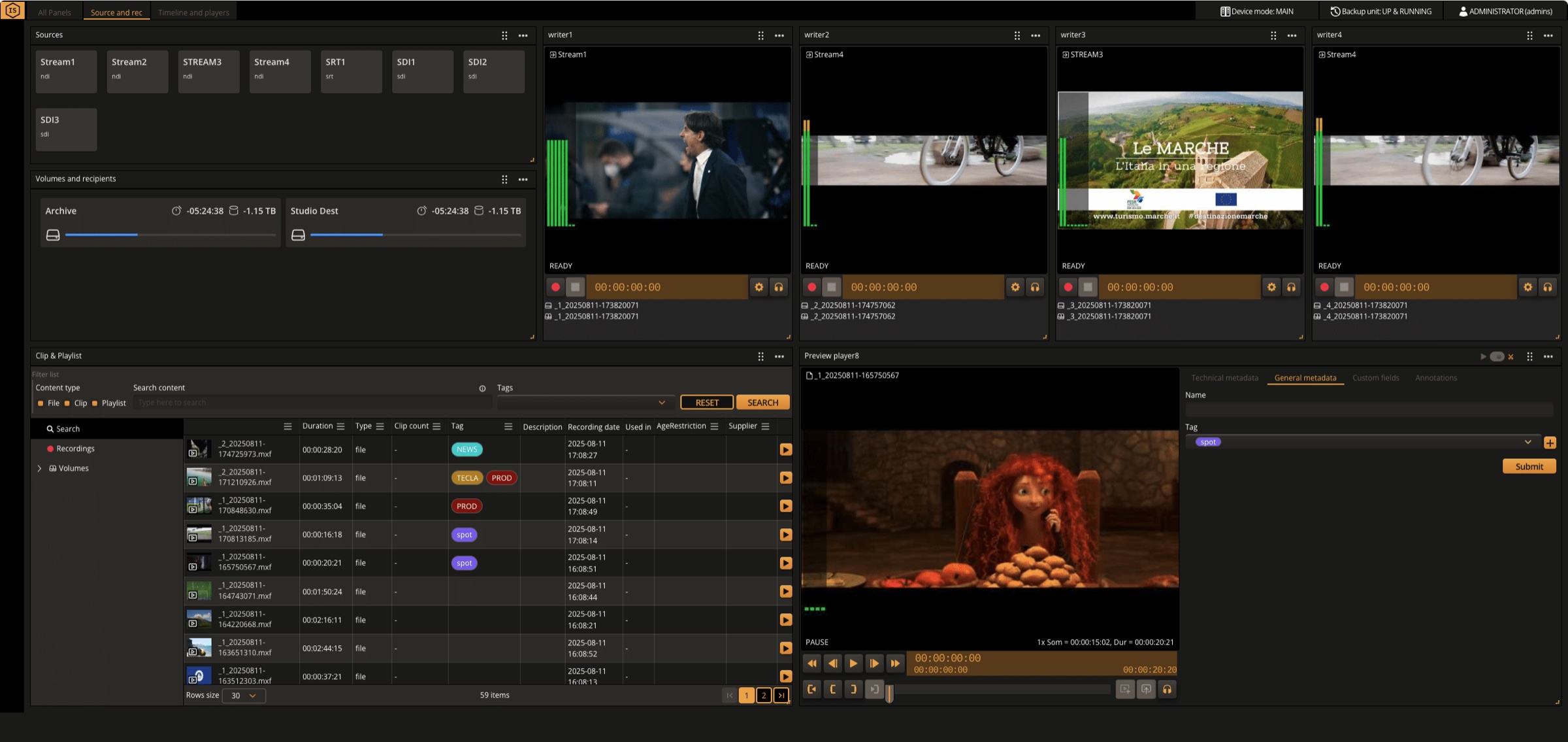Load the 174725973.mxf clip into player

786,450
